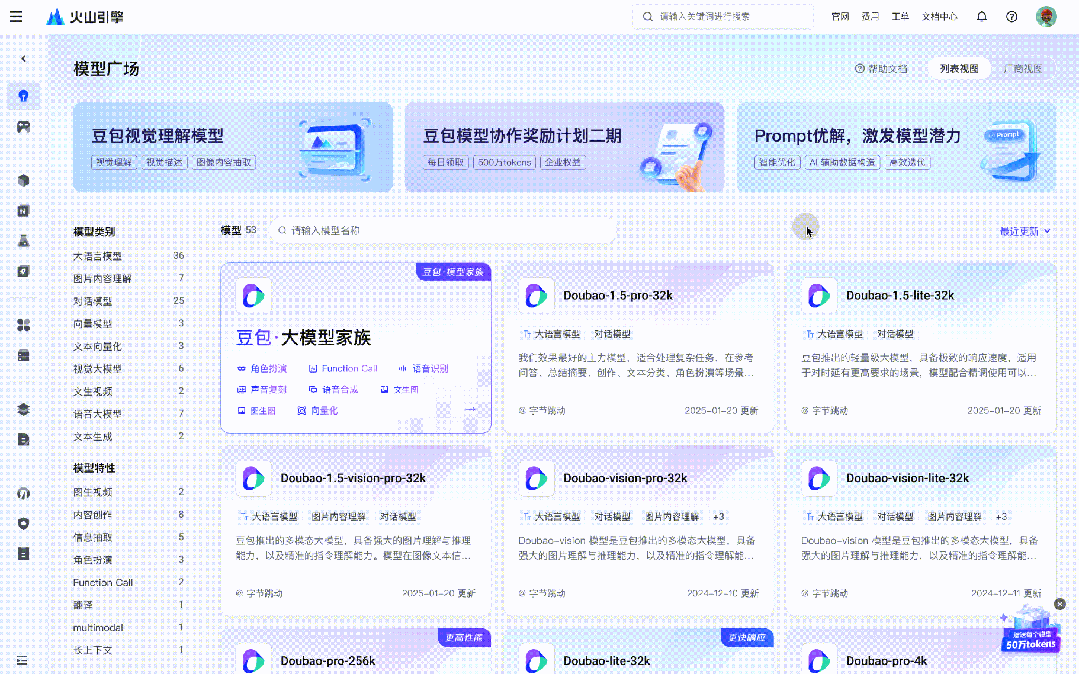Click the Doubao-1.5-lite-32k model logo
The height and width of the screenshot is (674, 1079).
(819, 295)
